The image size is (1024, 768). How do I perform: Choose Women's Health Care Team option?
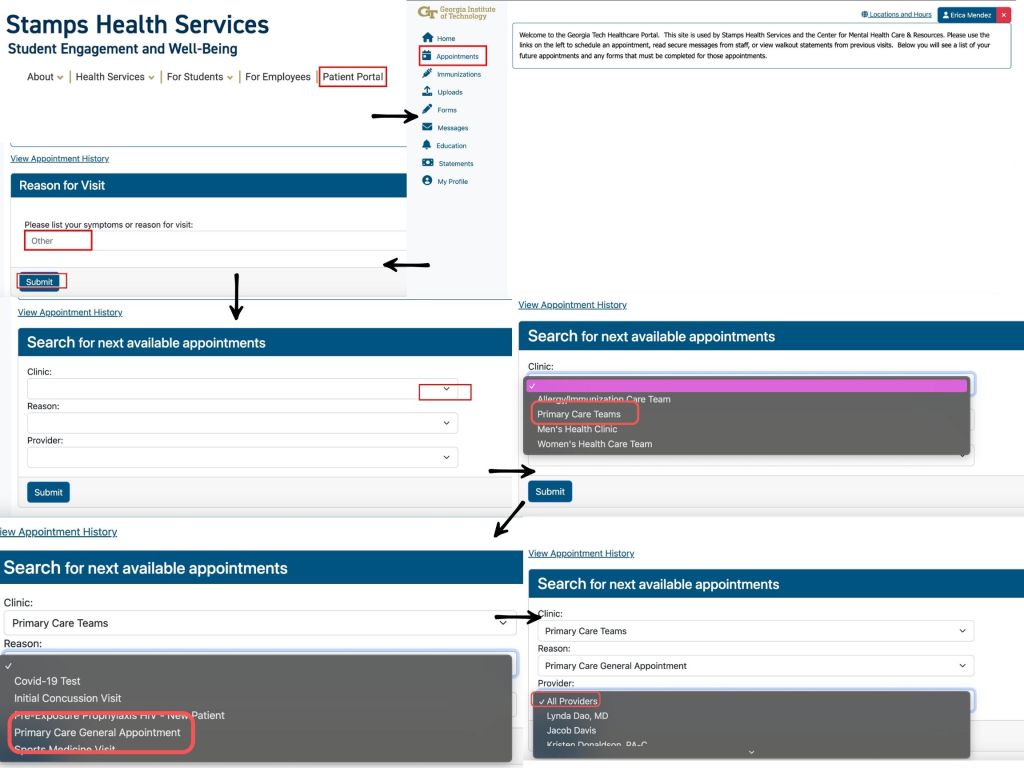click(594, 444)
